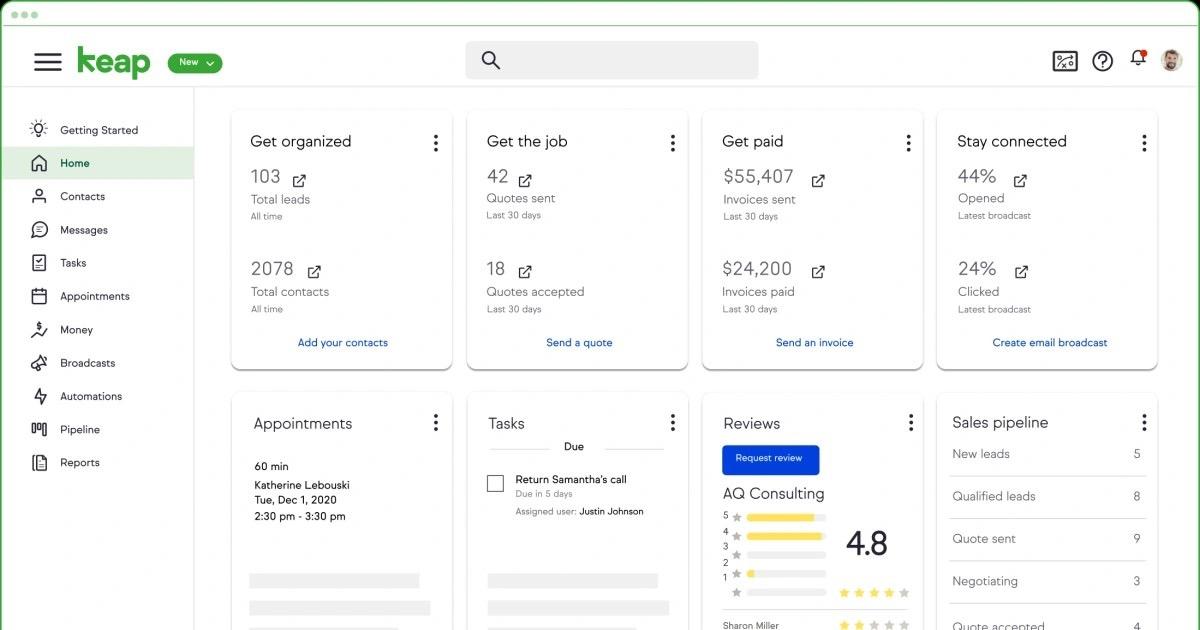This screenshot has width=1200, height=630.
Task: Open the Sales pipeline card options menu
Action: click(x=1143, y=421)
